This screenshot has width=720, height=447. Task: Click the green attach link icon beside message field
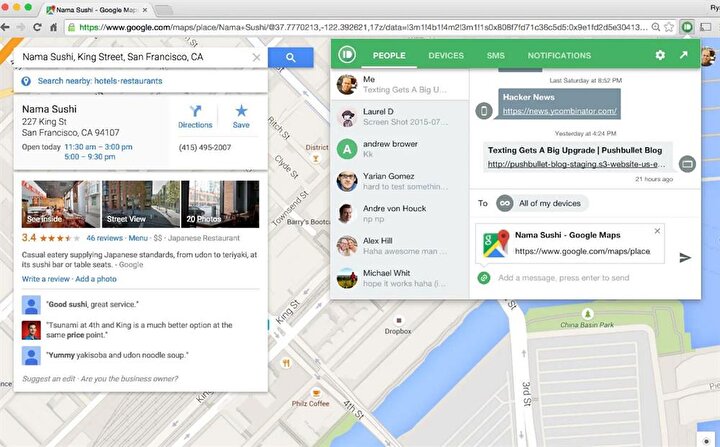(484, 277)
